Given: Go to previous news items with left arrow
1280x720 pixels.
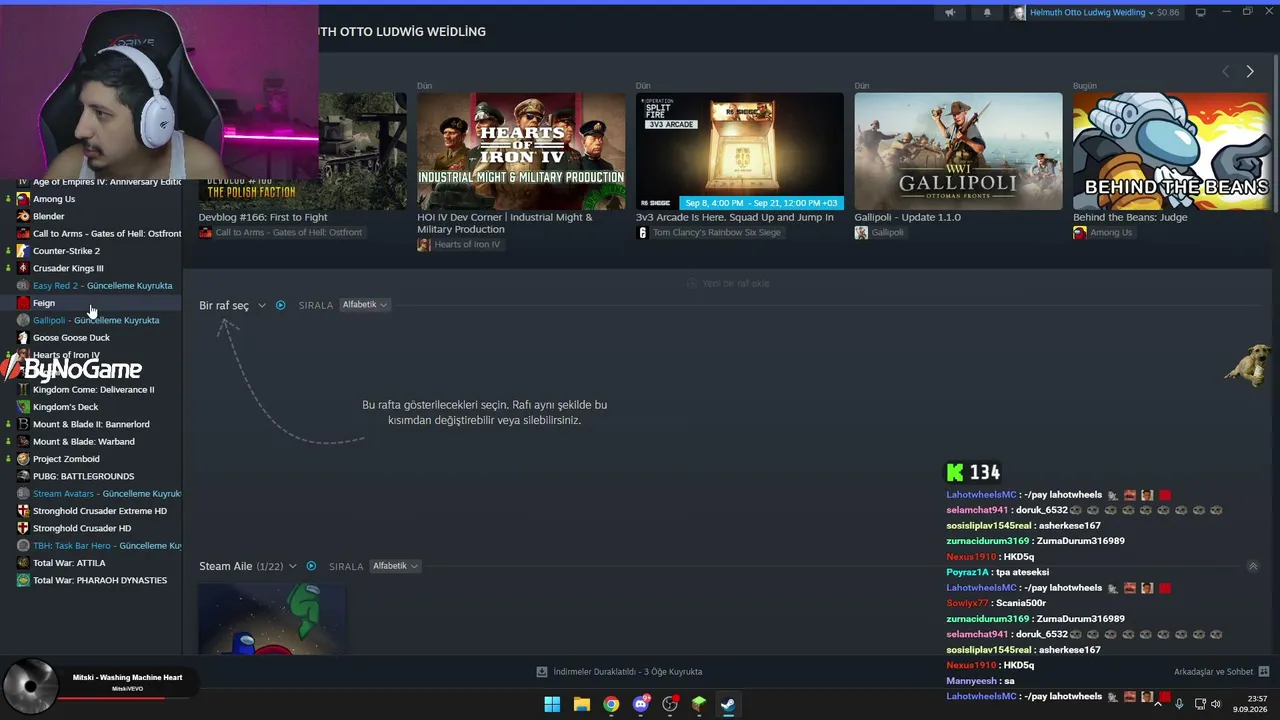Looking at the screenshot, I should 1226,71.
